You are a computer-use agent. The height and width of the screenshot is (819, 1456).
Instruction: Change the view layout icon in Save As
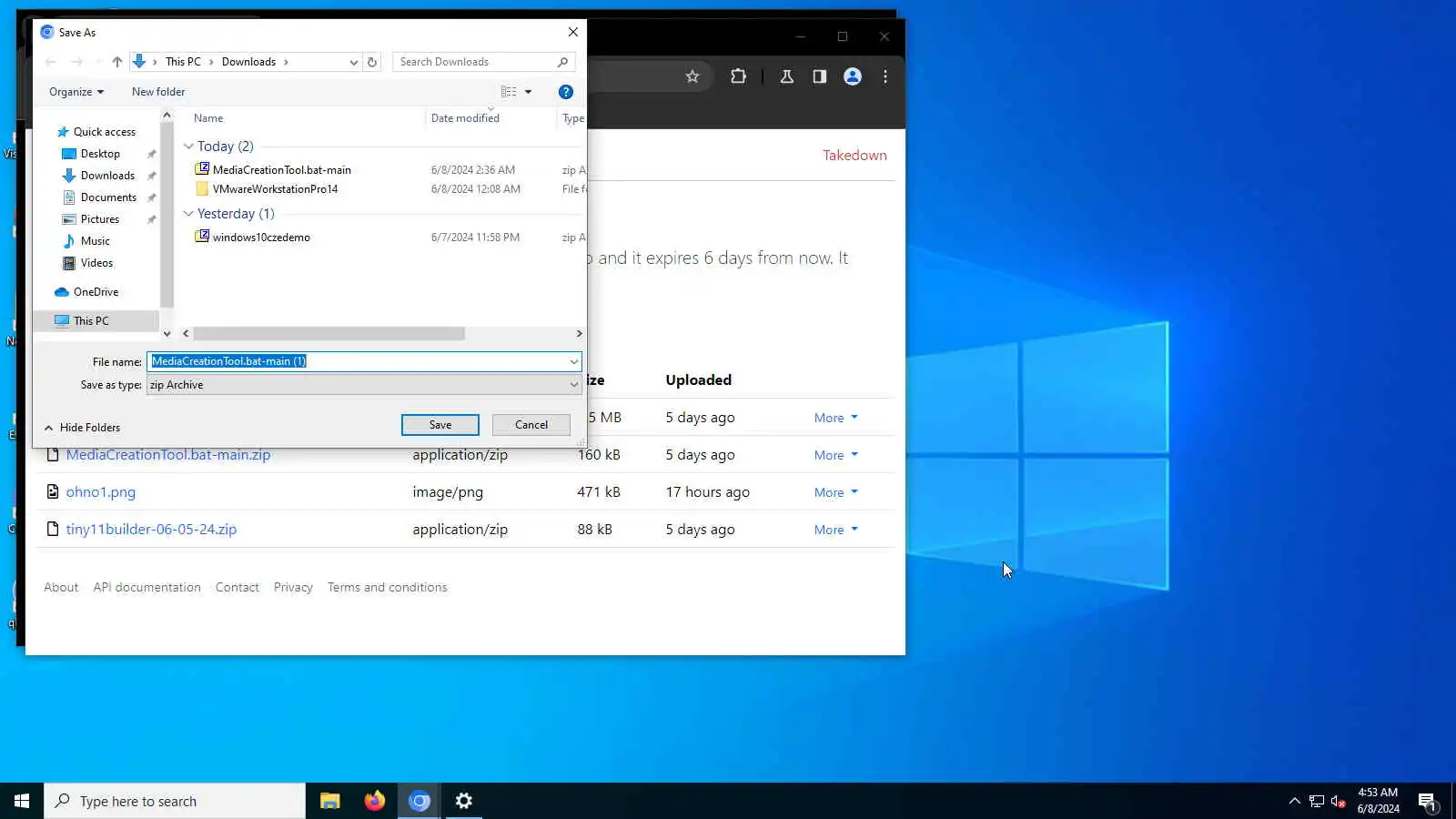pyautogui.click(x=509, y=92)
